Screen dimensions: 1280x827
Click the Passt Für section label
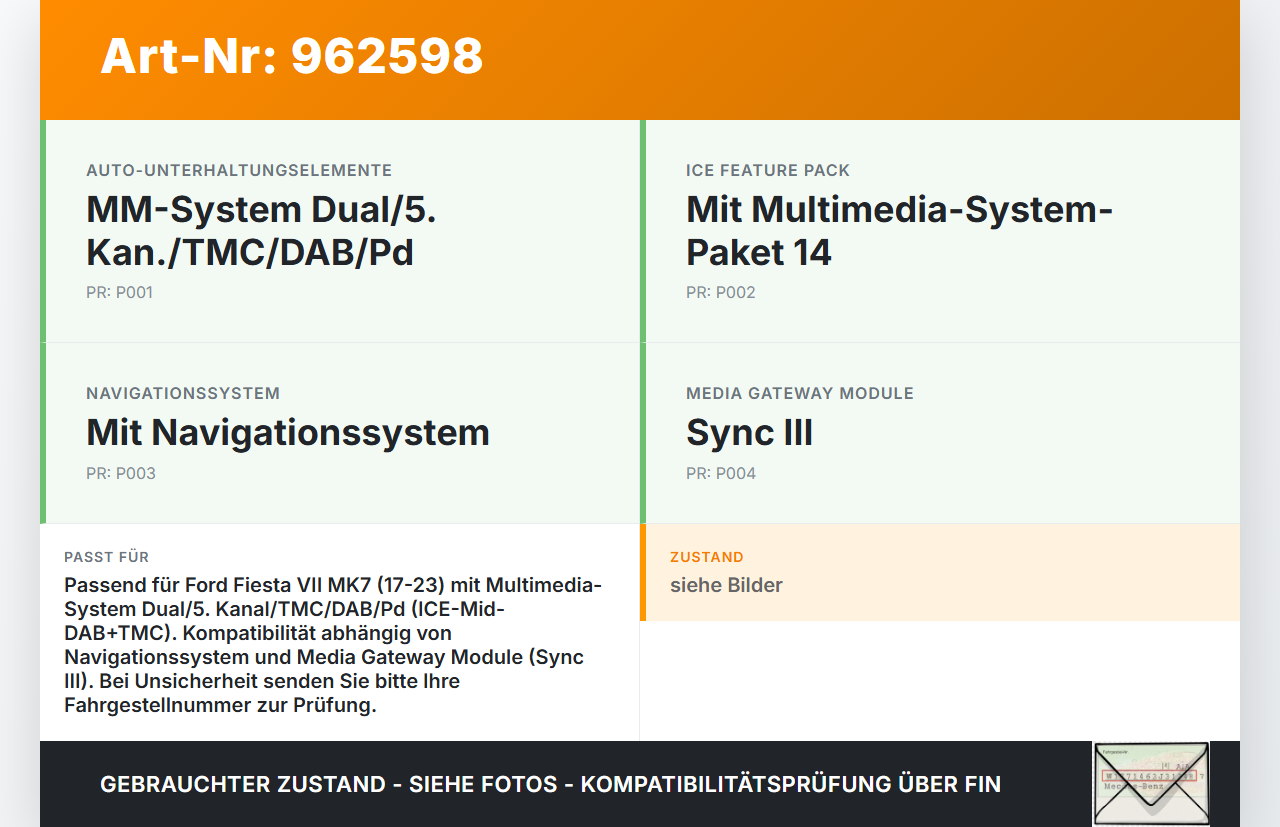point(106,557)
